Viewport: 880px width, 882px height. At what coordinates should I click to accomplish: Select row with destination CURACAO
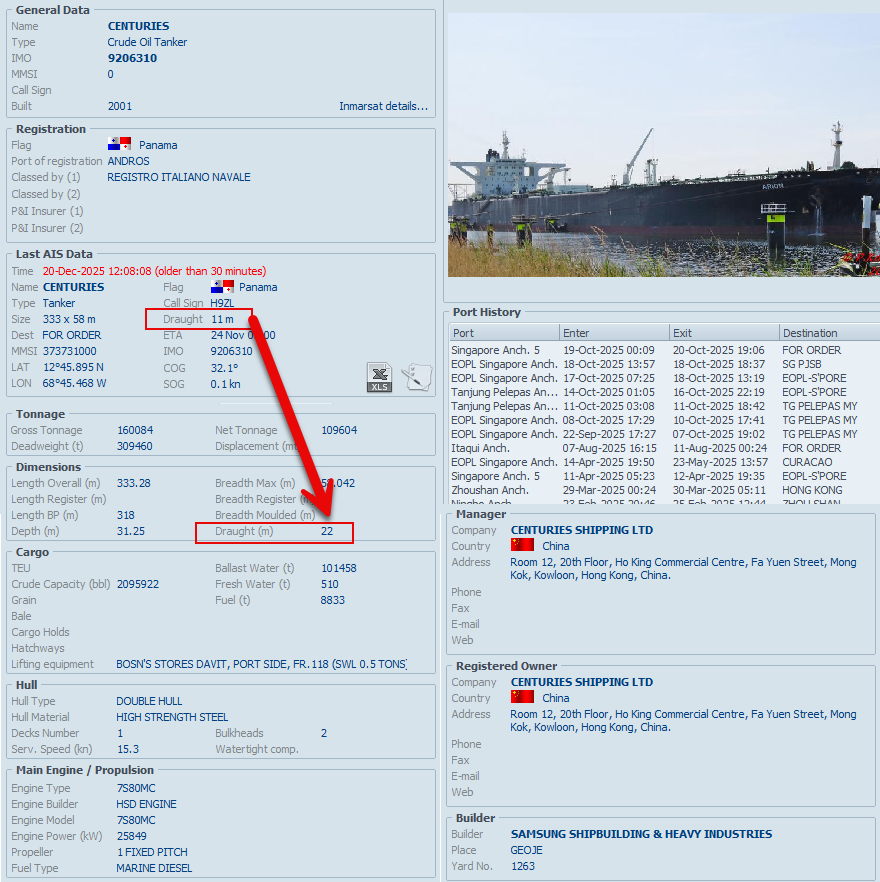(664, 462)
